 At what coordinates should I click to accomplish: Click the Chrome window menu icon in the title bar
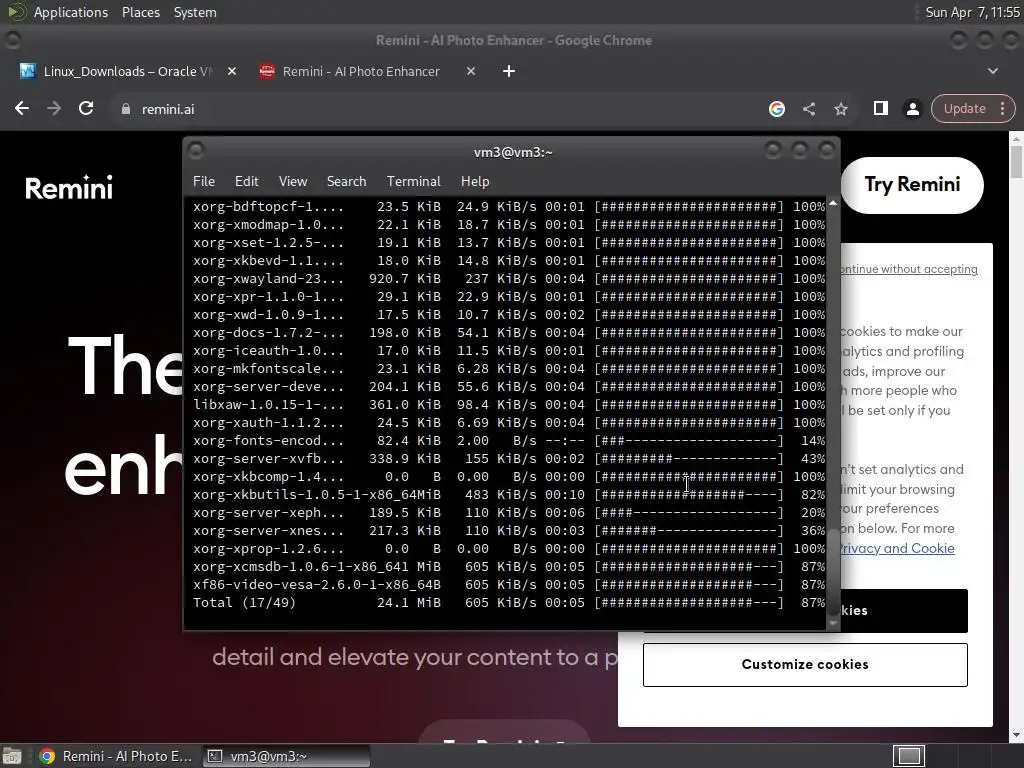[x=12, y=40]
